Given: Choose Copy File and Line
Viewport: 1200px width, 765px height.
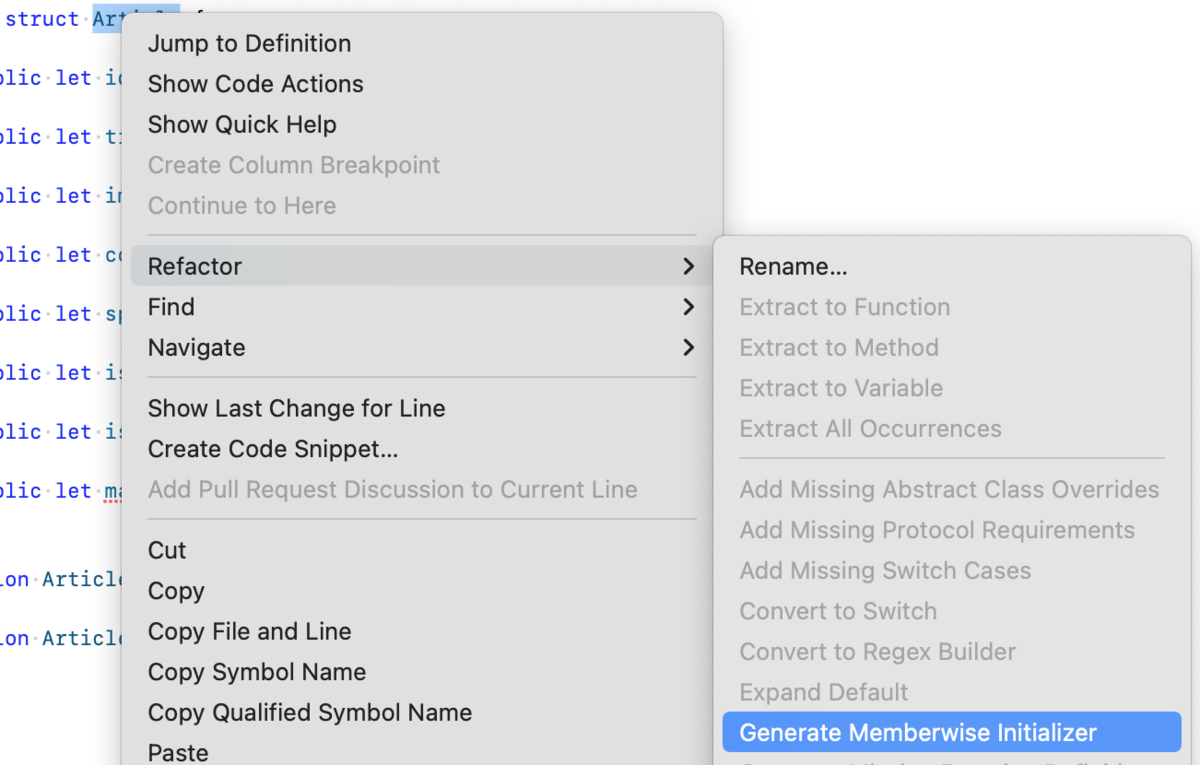Looking at the screenshot, I should pyautogui.click(x=249, y=631).
